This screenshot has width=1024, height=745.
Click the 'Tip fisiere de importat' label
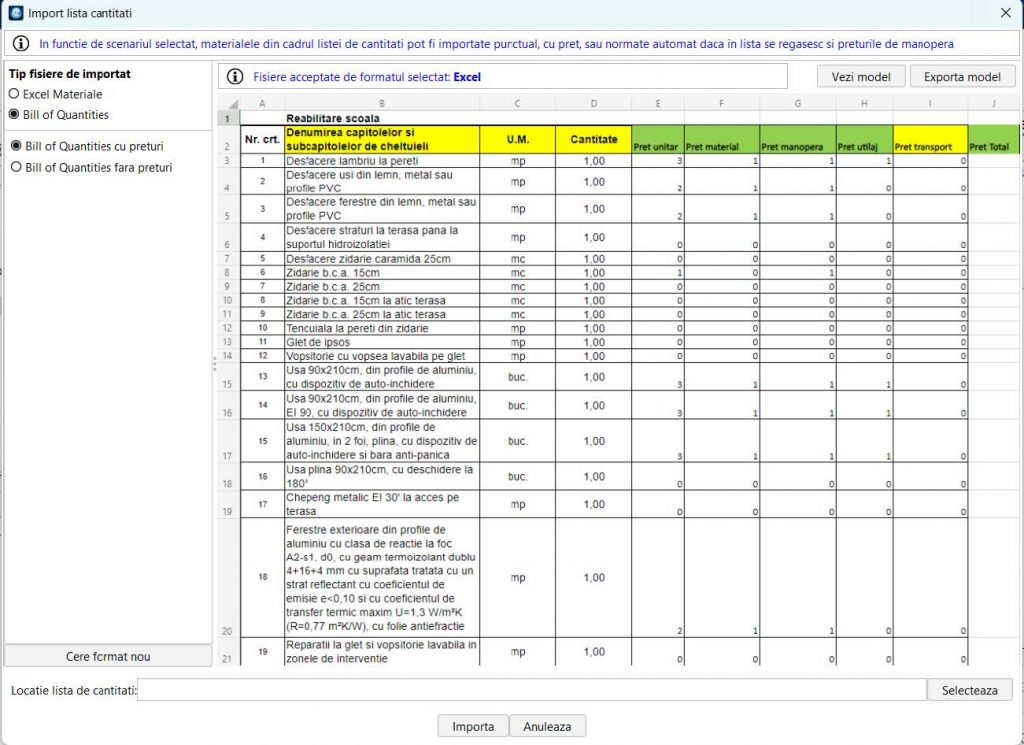pos(69,74)
